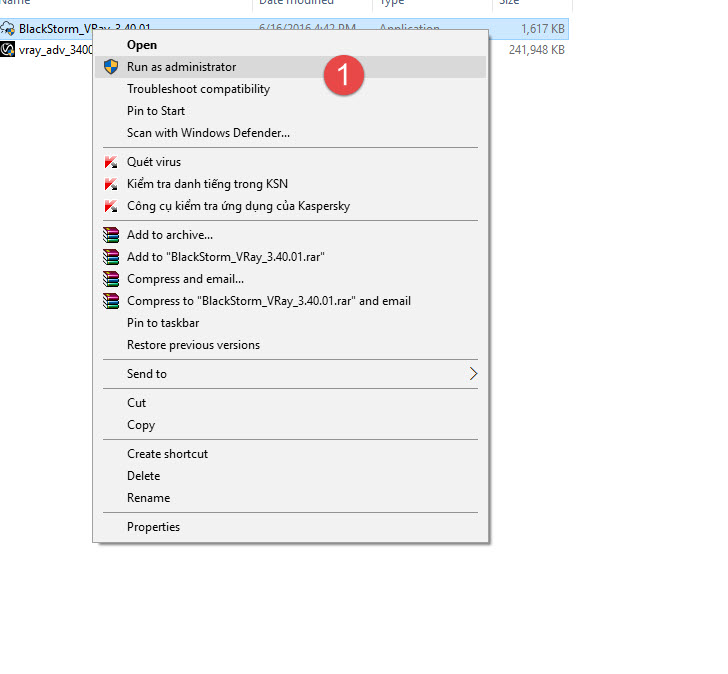The image size is (728, 674).
Task: Select the vray_adv_3400 file name
Action: click(56, 50)
